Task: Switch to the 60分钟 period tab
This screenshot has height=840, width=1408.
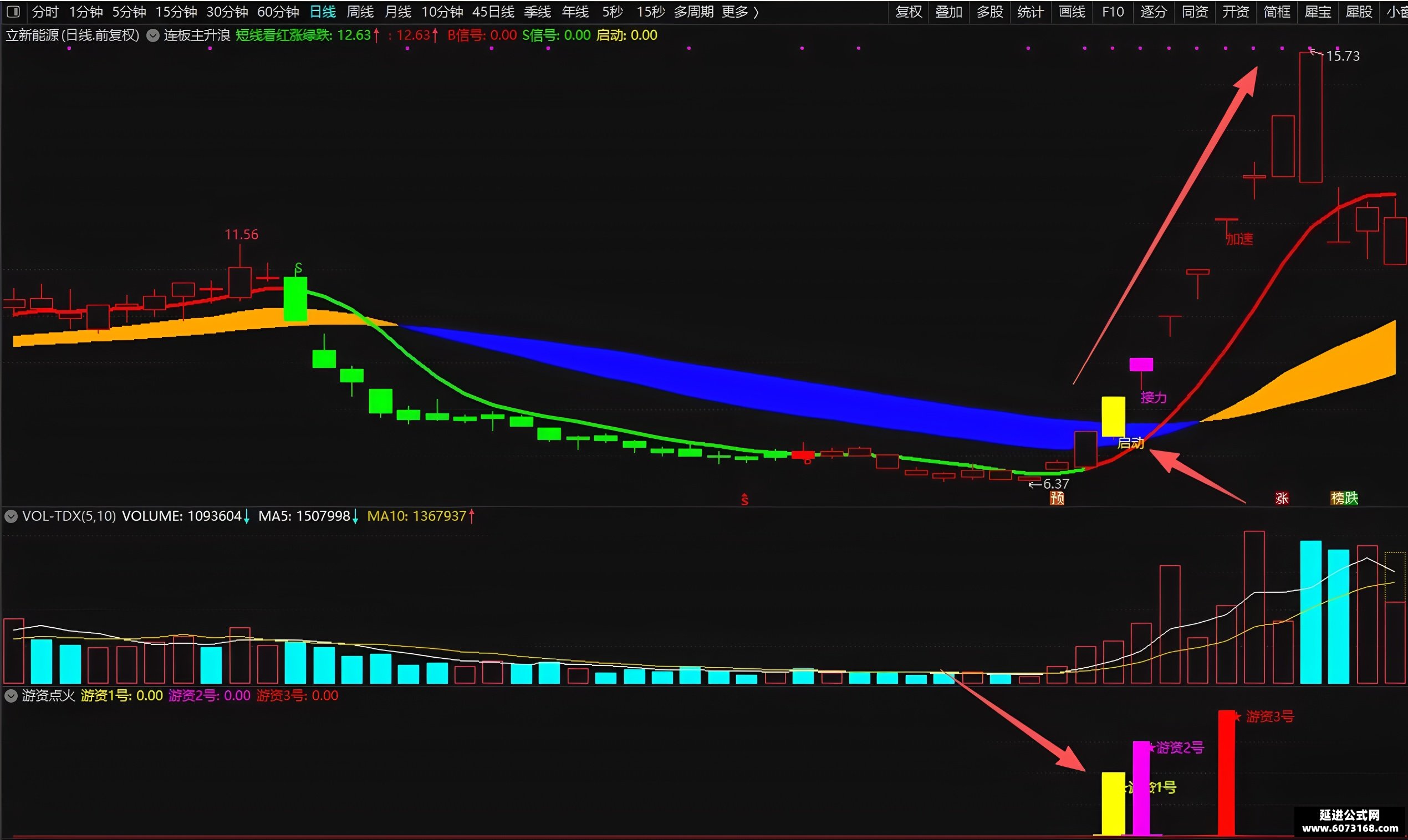Action: pos(278,11)
